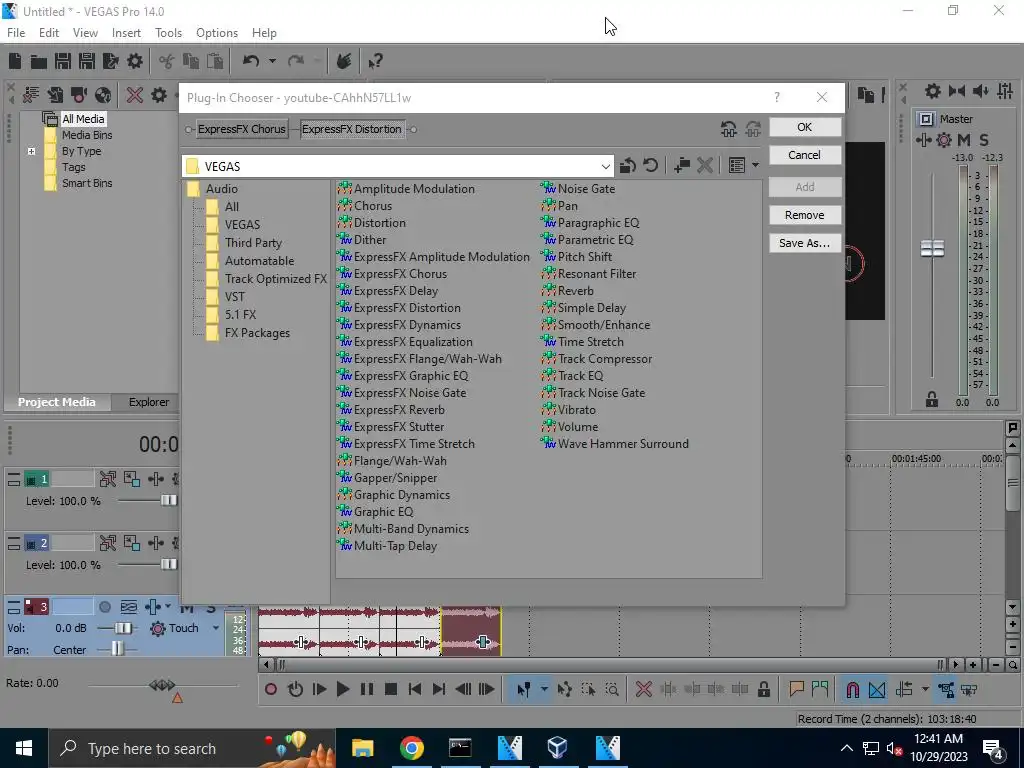Select Third Party folder in tree

(253, 243)
